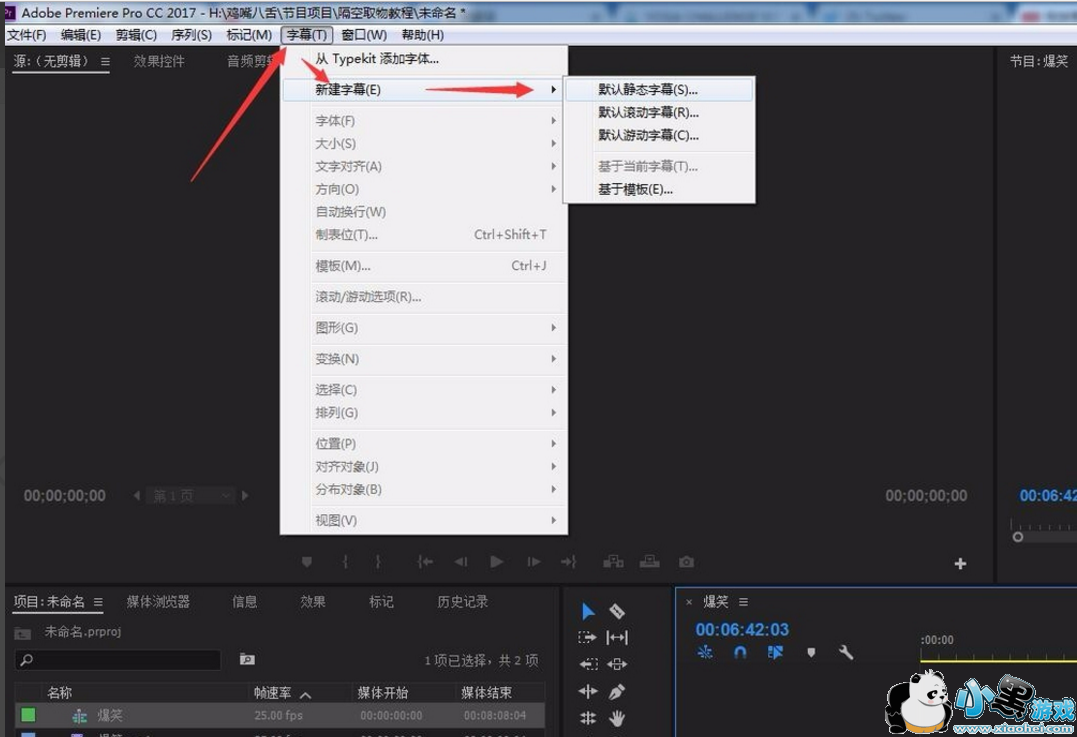This screenshot has height=737, width=1077.
Task: Select the Track Select Forward tool
Action: [x=588, y=638]
